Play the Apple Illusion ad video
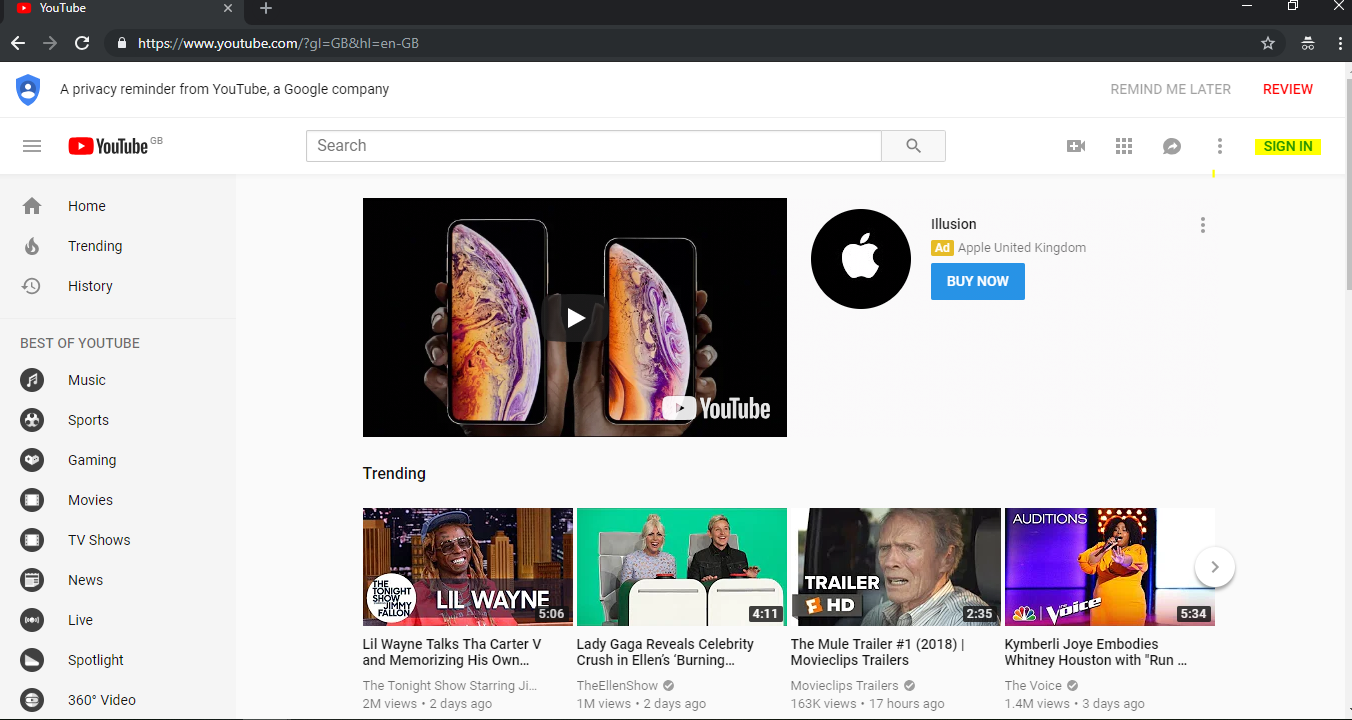The image size is (1352, 720). click(575, 318)
